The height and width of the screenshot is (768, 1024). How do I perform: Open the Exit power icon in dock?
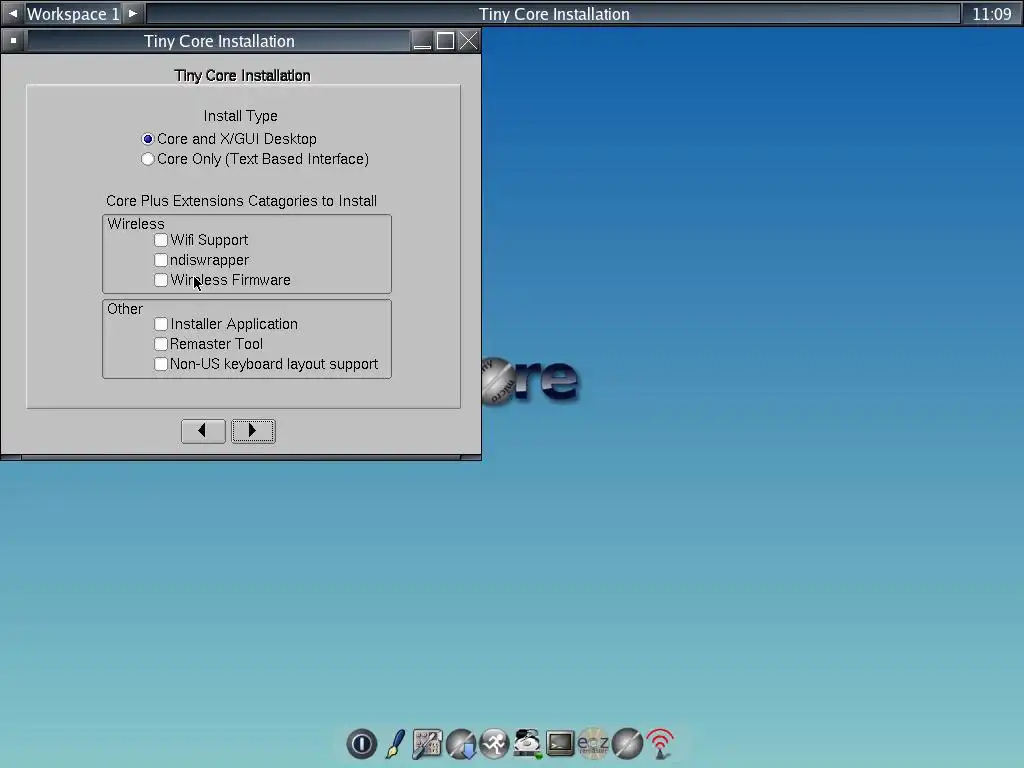[362, 744]
